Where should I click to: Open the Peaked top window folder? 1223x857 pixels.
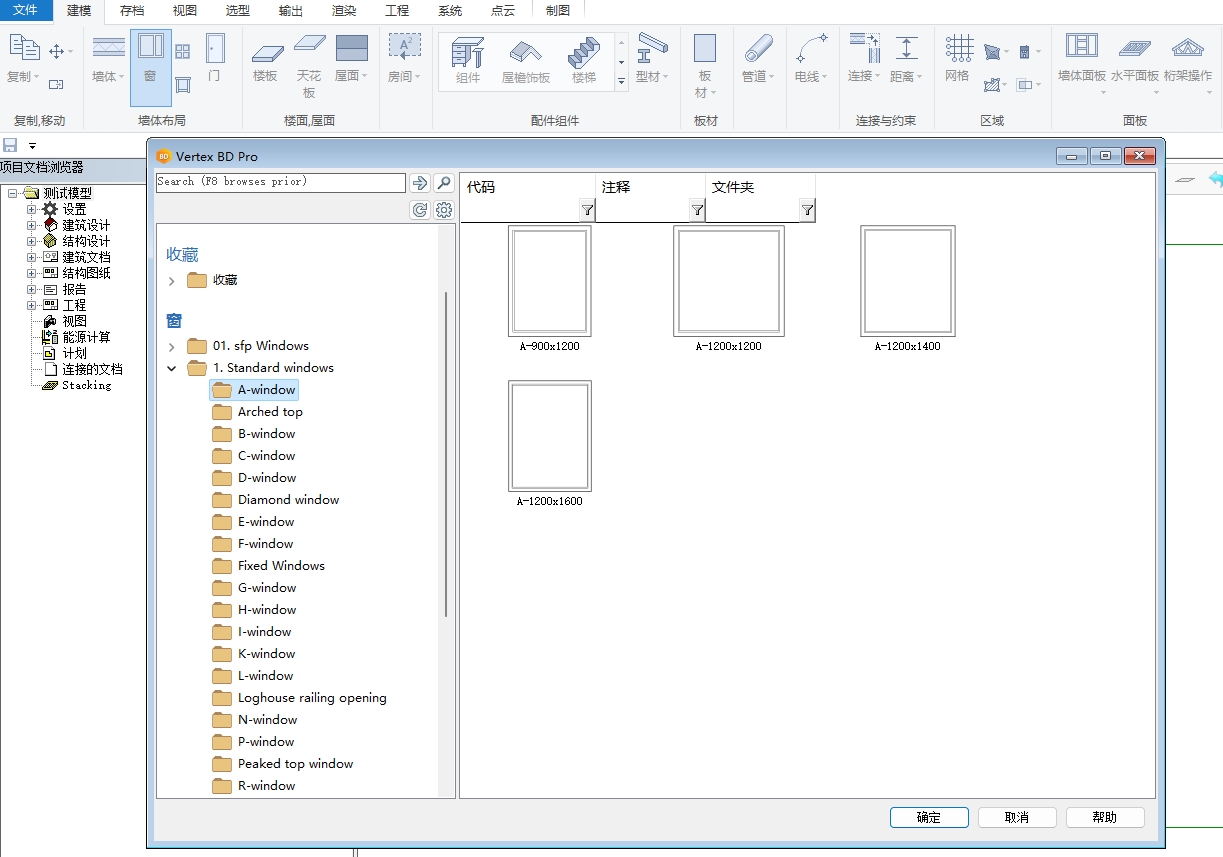coord(295,764)
